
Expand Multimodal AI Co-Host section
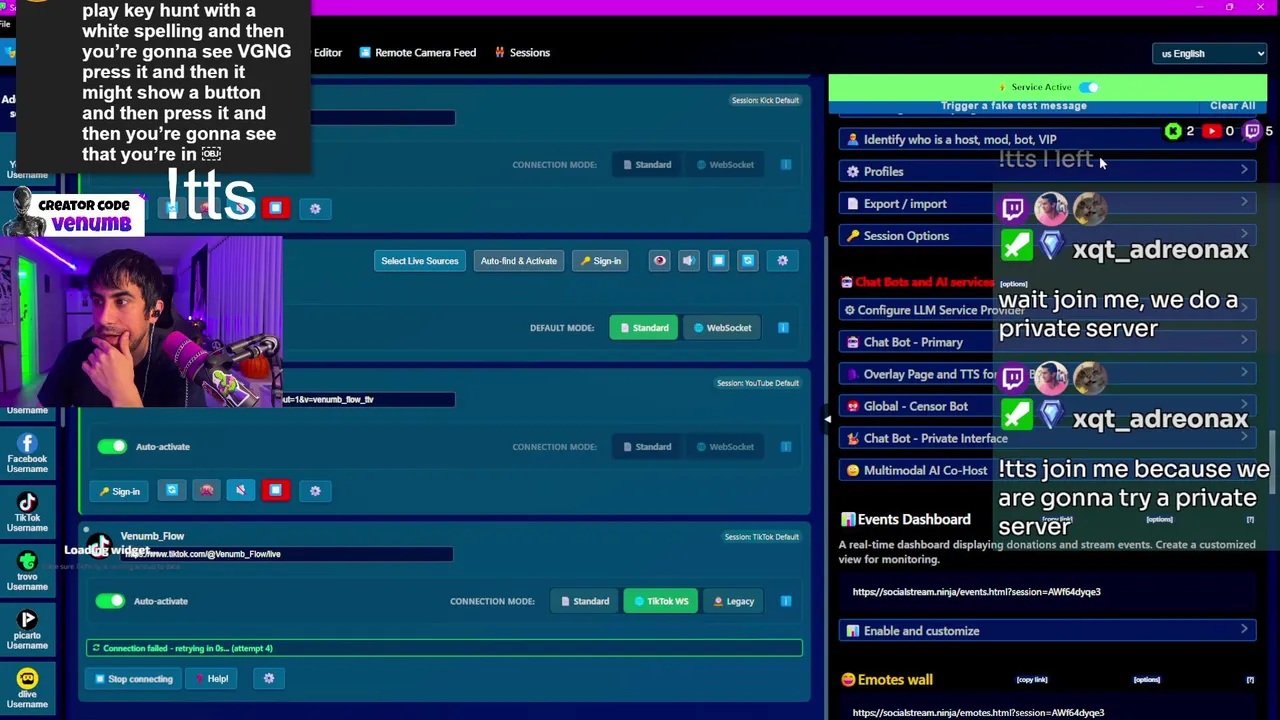(1048, 470)
